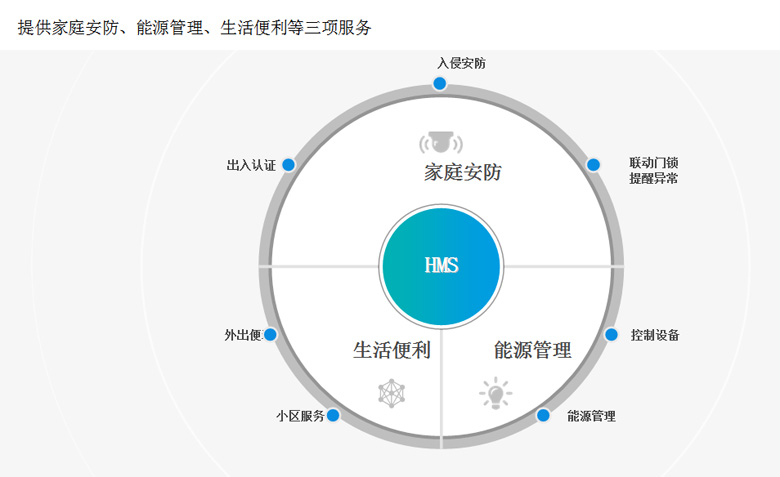Click the 入侵安防 label

462,63
